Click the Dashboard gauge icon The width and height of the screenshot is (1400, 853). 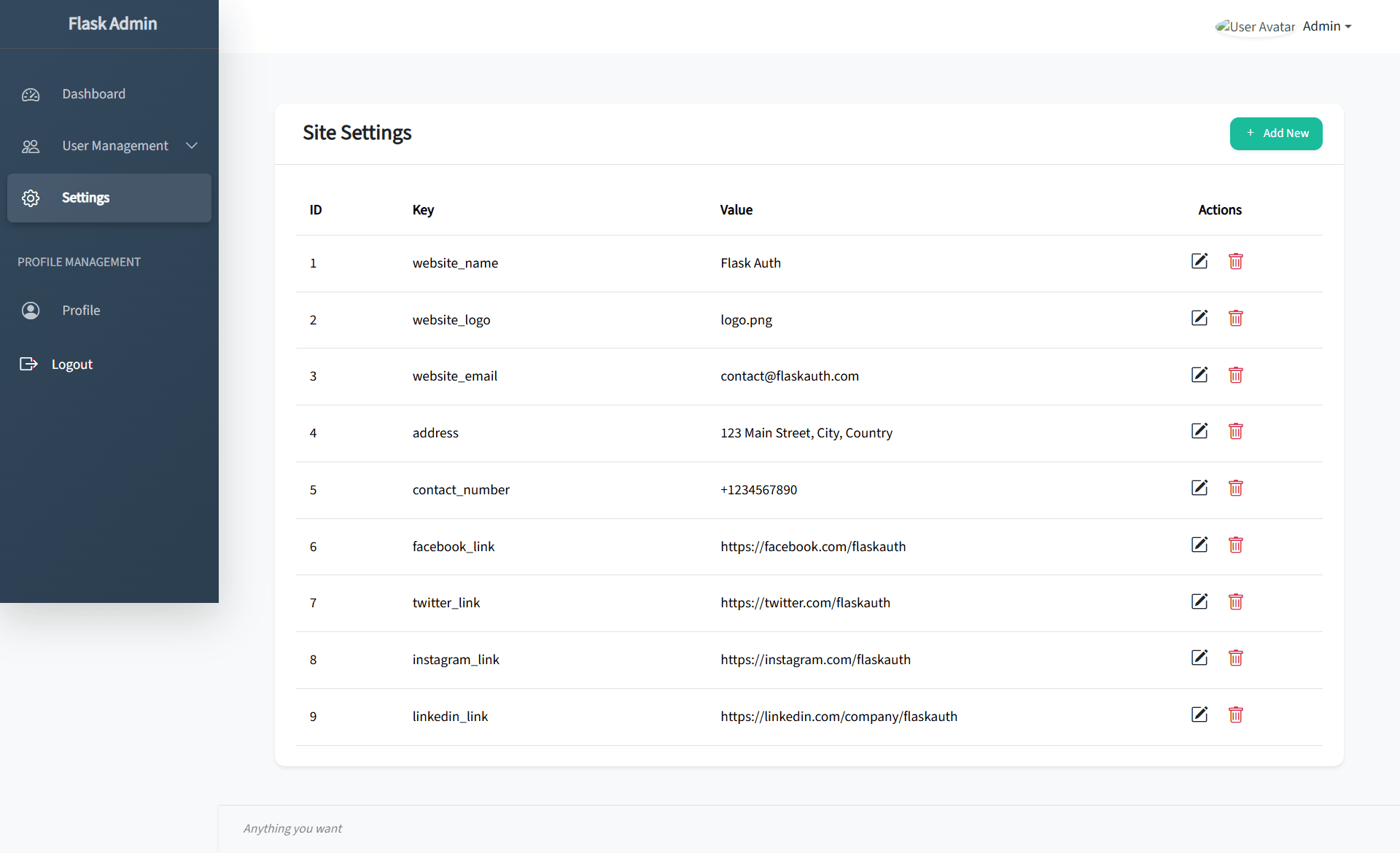tap(31, 95)
